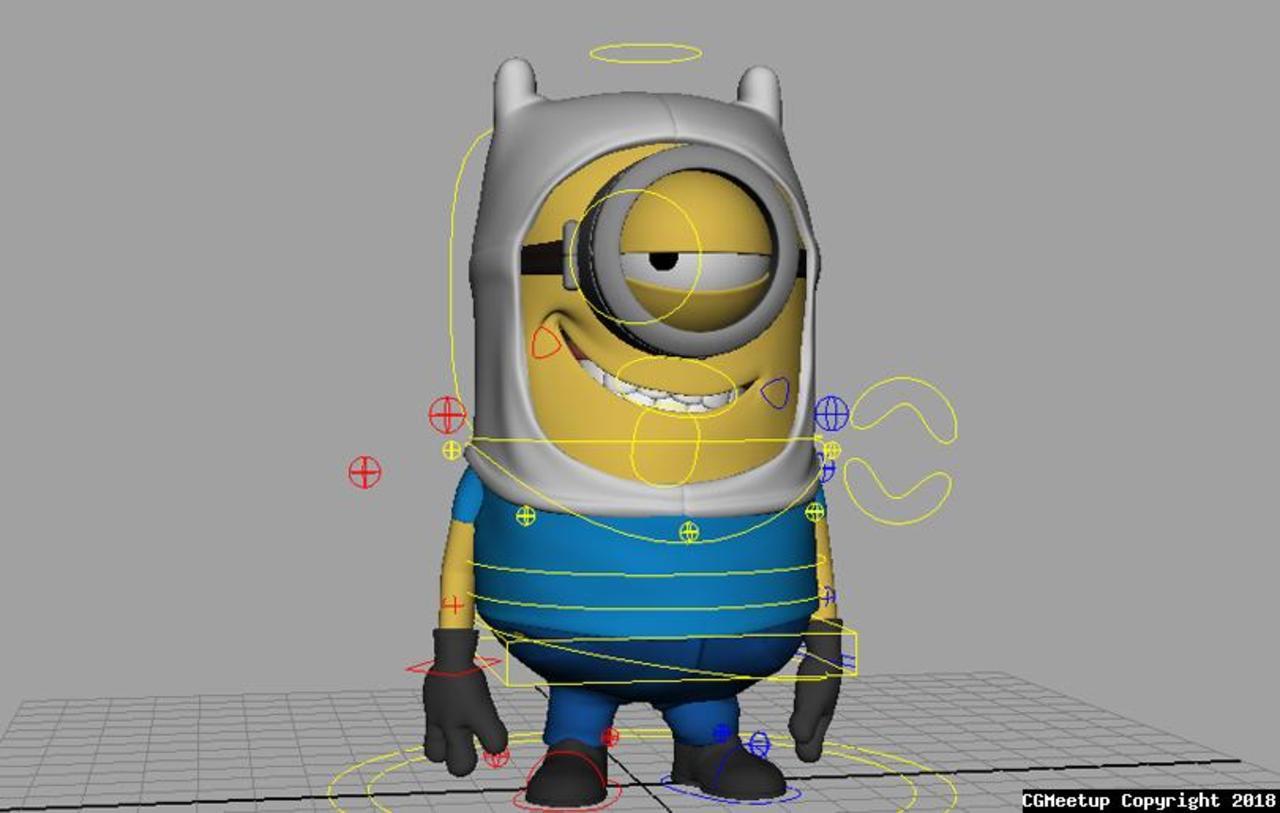Click the yellow oval mouth control over the teeth
The width and height of the screenshot is (1280, 813).
675,387
